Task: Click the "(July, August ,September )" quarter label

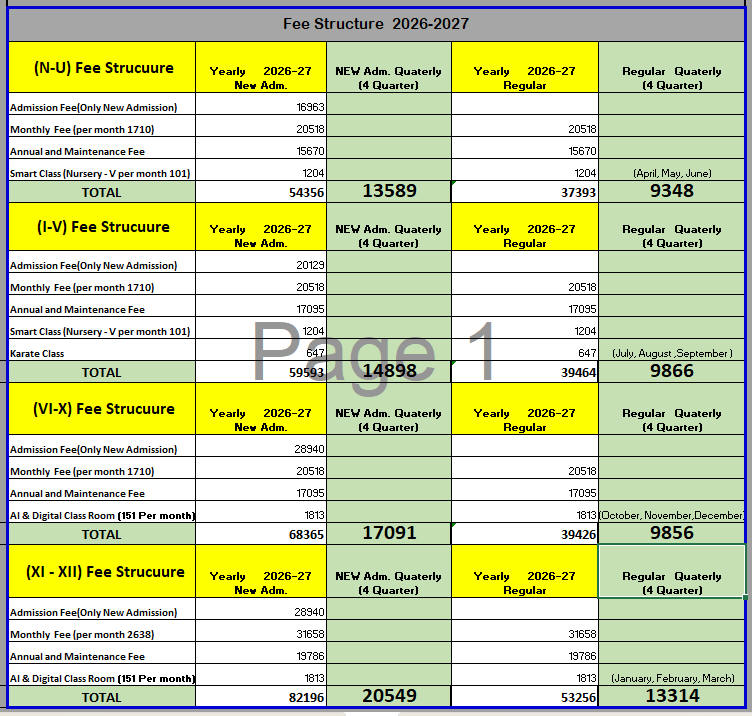Action: [x=672, y=353]
